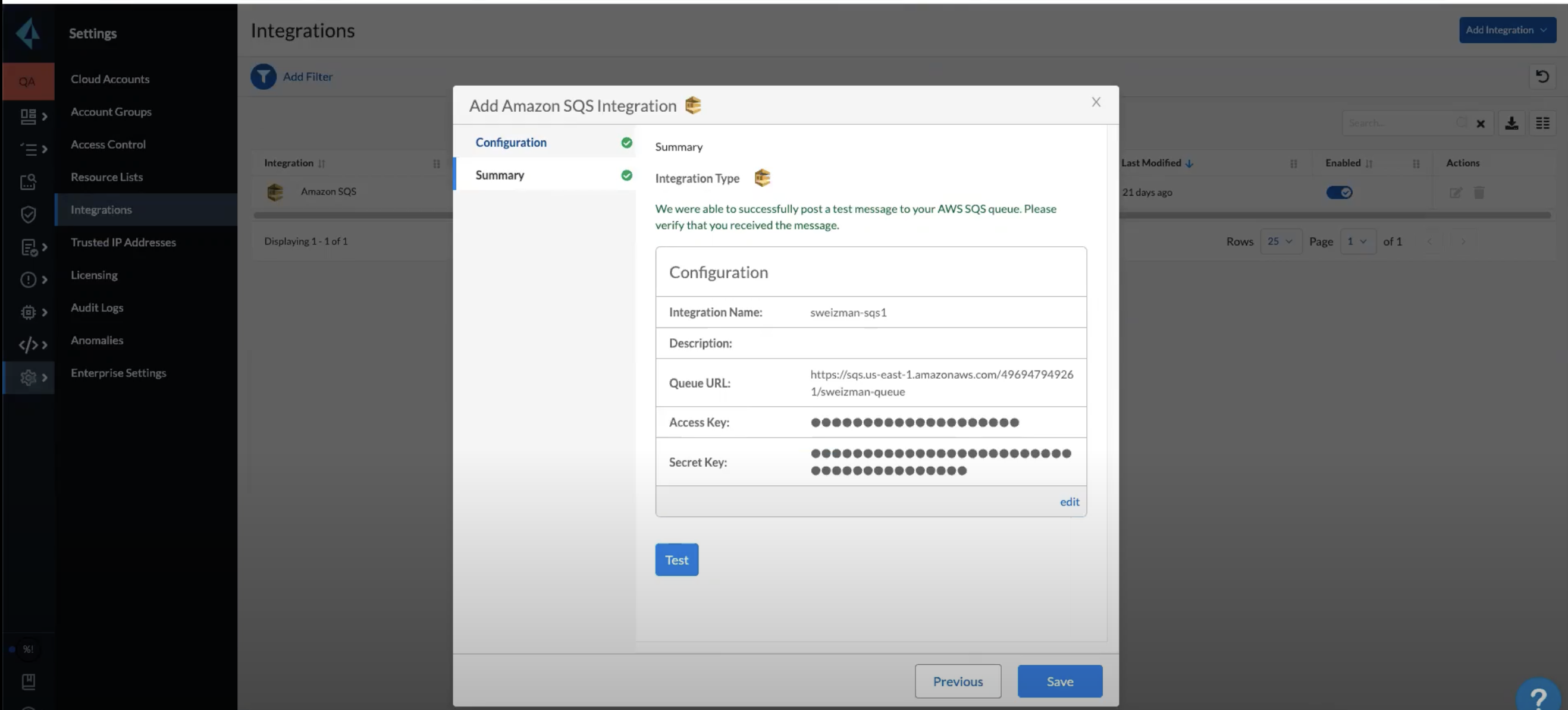The height and width of the screenshot is (710, 1568).
Task: Select Integrations in settings menu
Action: click(146, 209)
